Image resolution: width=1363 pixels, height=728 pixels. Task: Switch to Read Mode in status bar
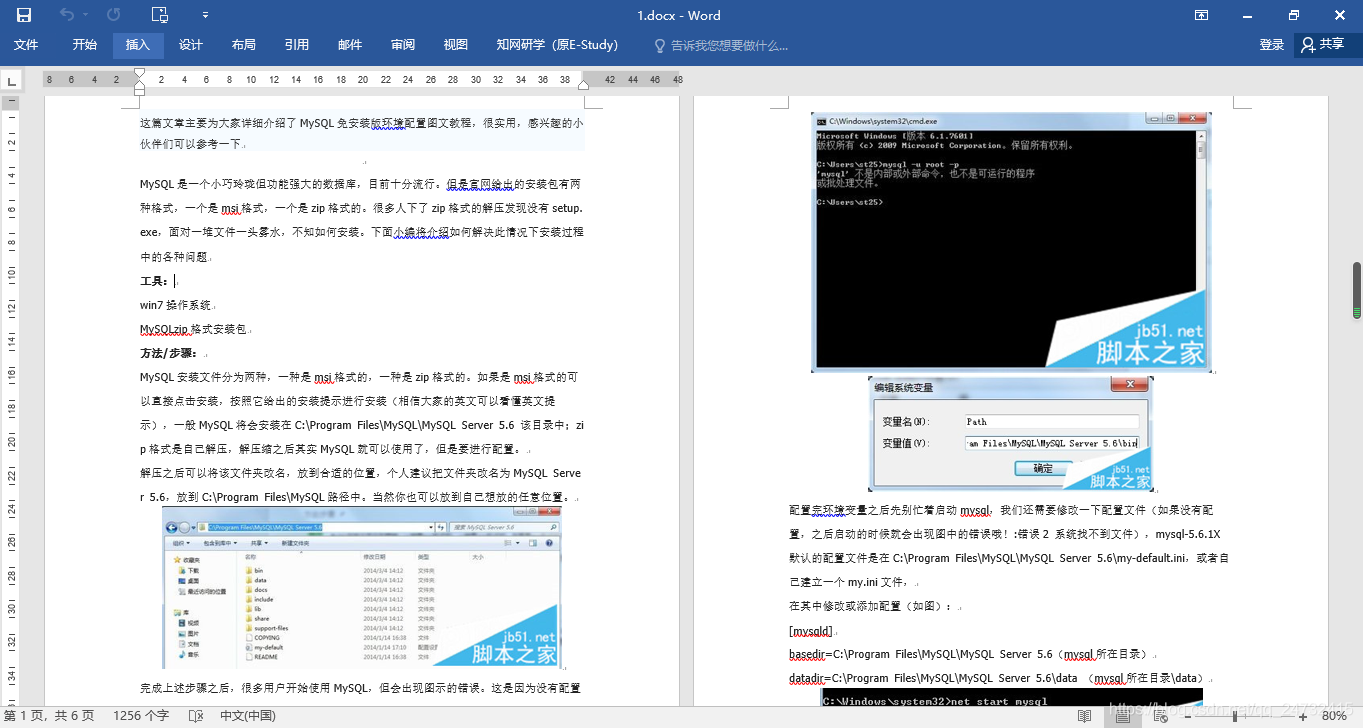(x=1084, y=716)
